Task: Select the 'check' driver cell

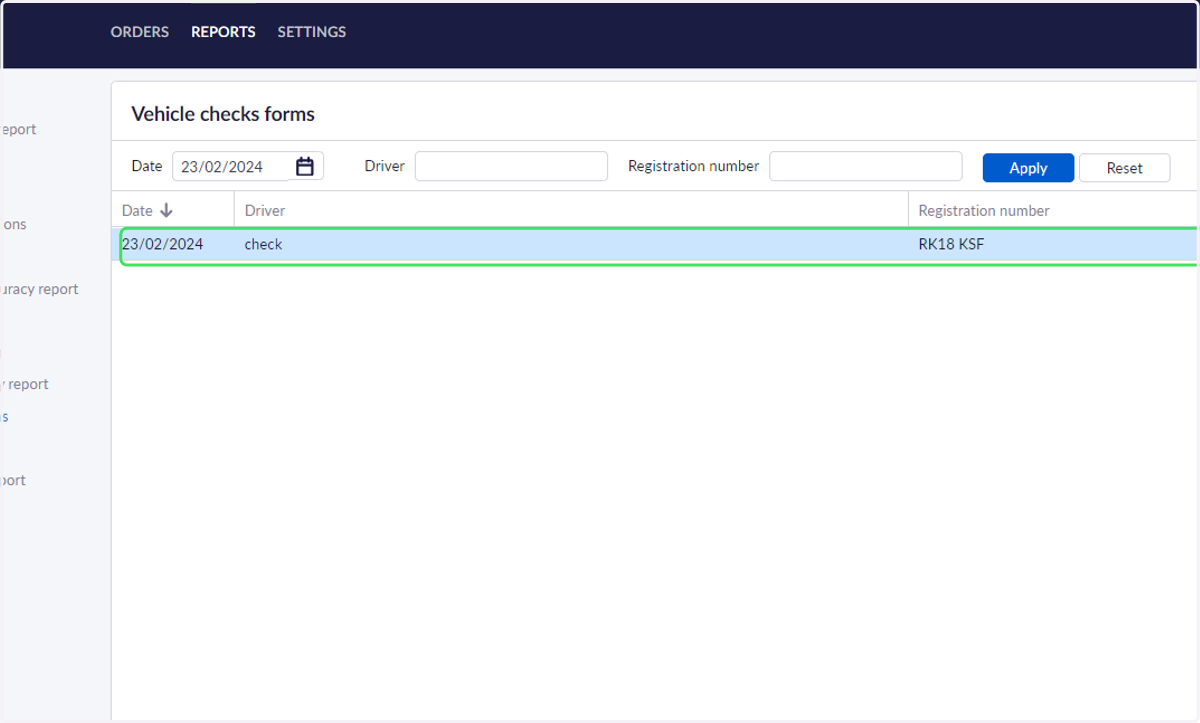Action: tap(263, 244)
